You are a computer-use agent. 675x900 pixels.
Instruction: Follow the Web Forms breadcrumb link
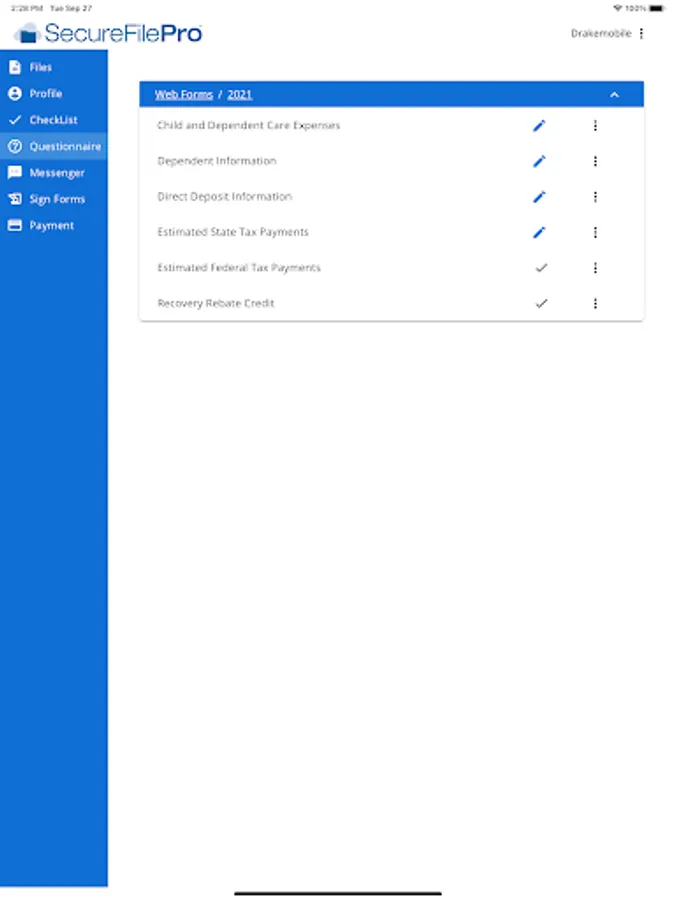(x=184, y=95)
